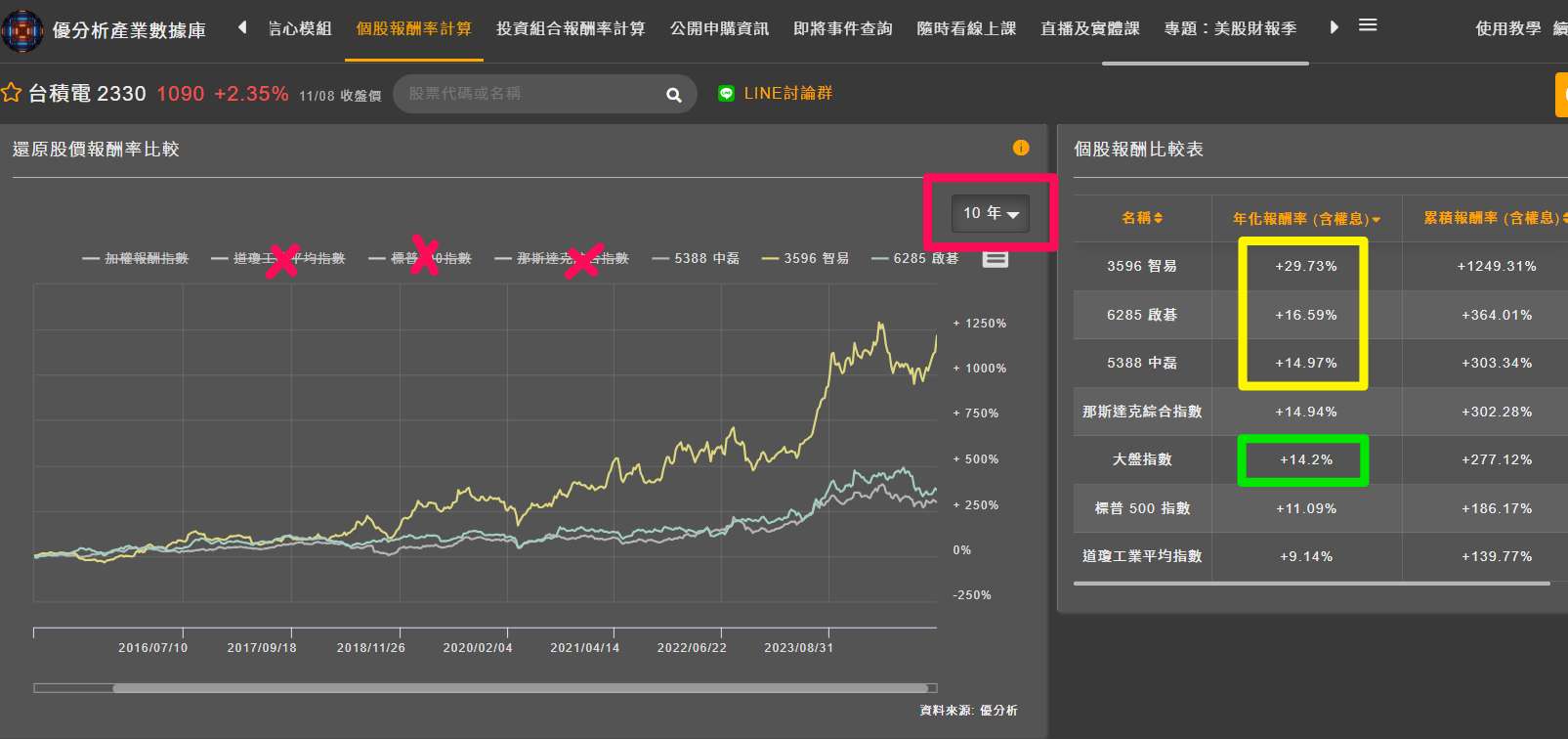Open 直播及實體課 tab
1568x739 pixels.
pyautogui.click(x=1089, y=28)
